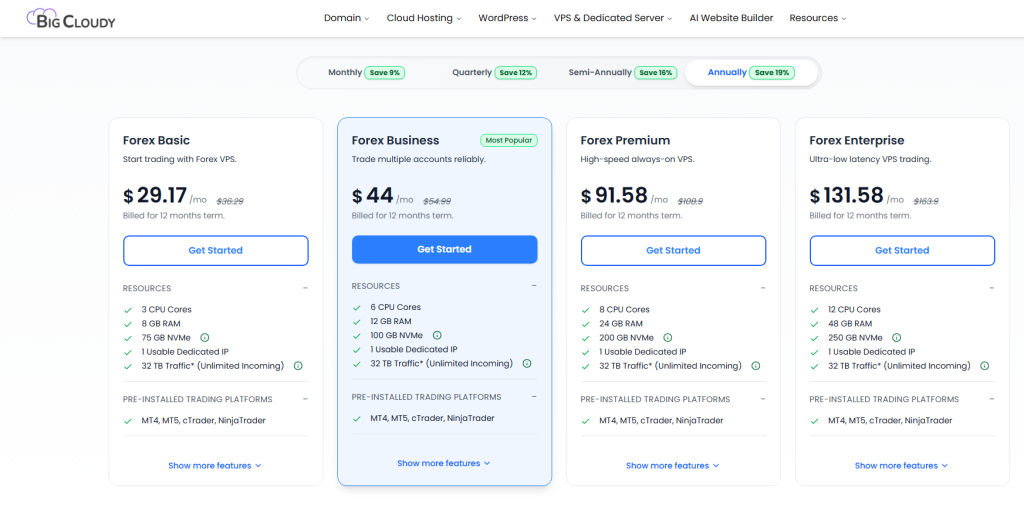Click the 12 GB RAM feature
This screenshot has height=509, width=1024.
tap(392, 321)
